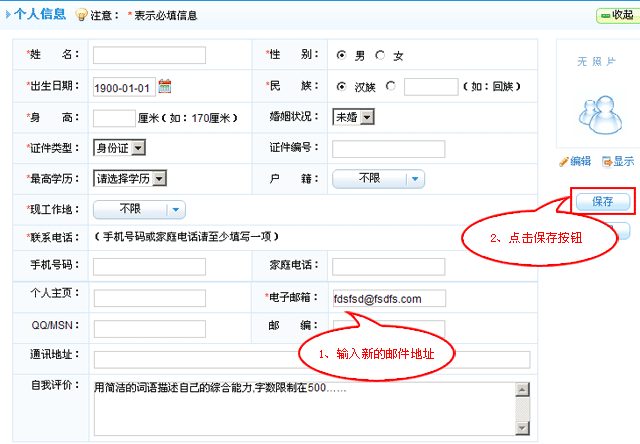Click the 电子邮箱 email input field
This screenshot has height=444, width=640.
pos(388,298)
